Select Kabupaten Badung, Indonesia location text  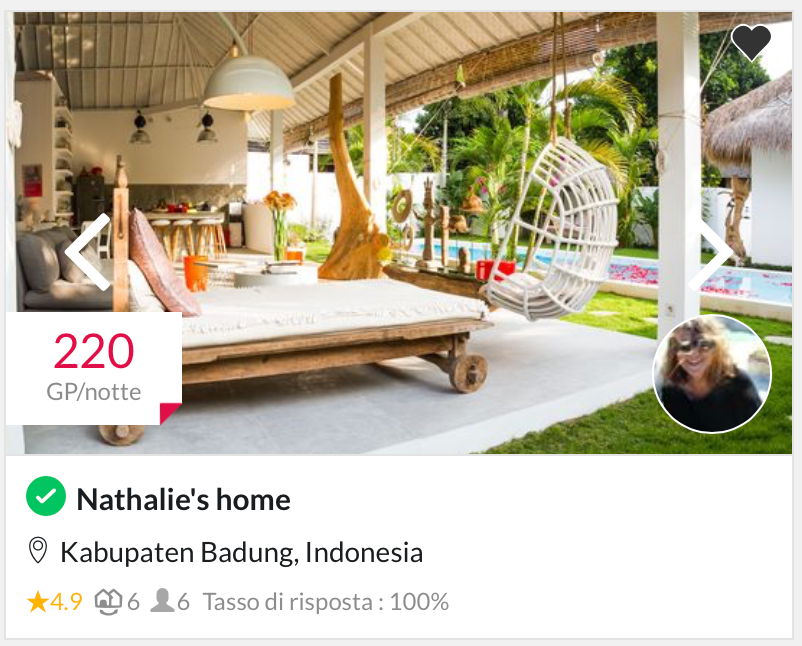241,552
